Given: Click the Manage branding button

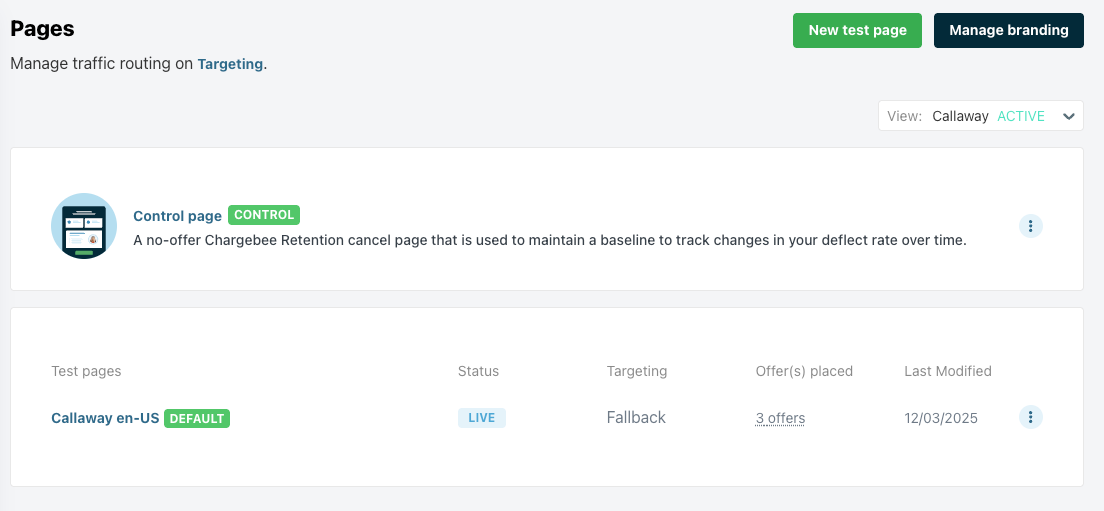Looking at the screenshot, I should pos(1008,30).
